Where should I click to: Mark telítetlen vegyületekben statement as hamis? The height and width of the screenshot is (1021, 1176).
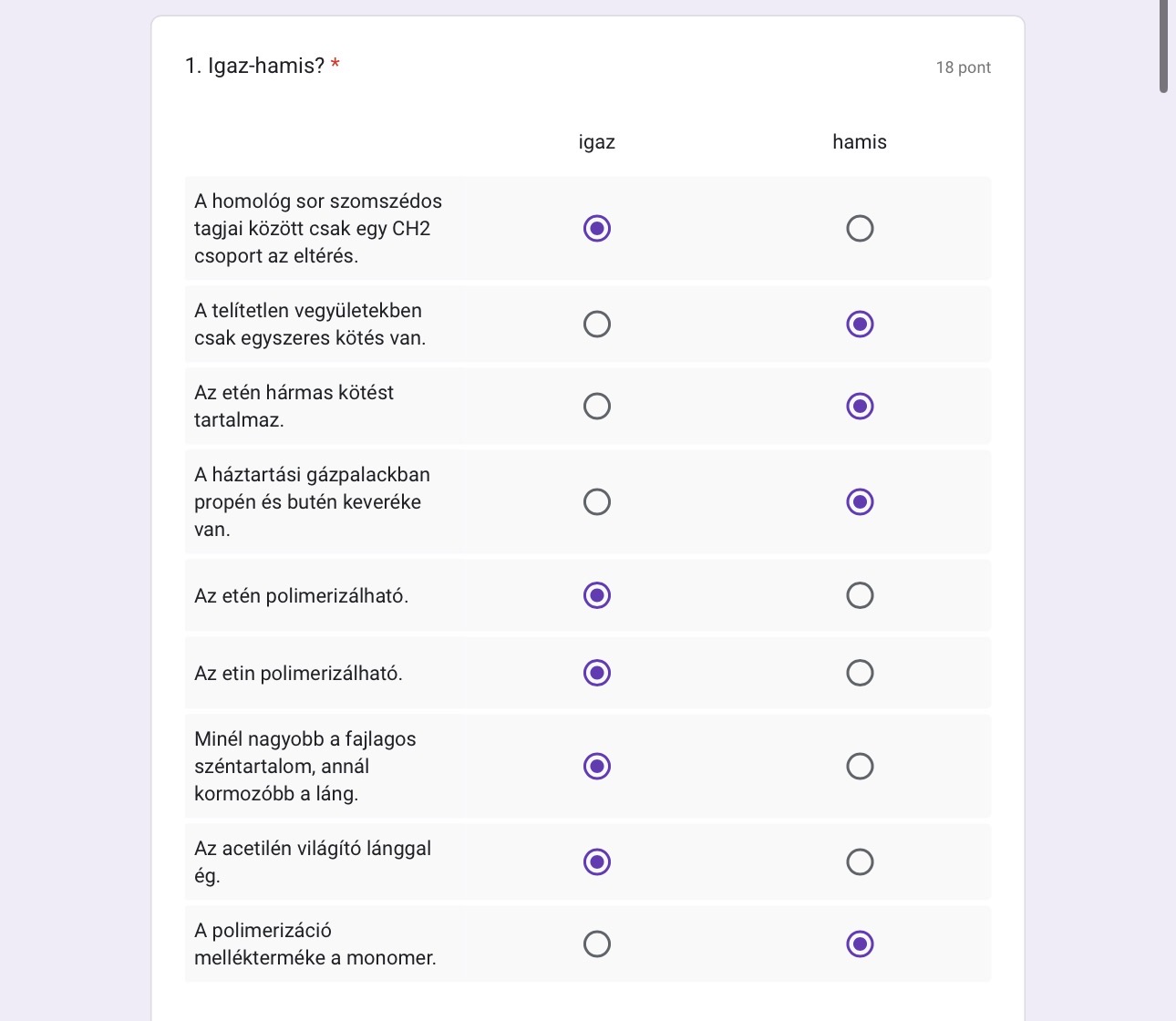pyautogui.click(x=860, y=324)
